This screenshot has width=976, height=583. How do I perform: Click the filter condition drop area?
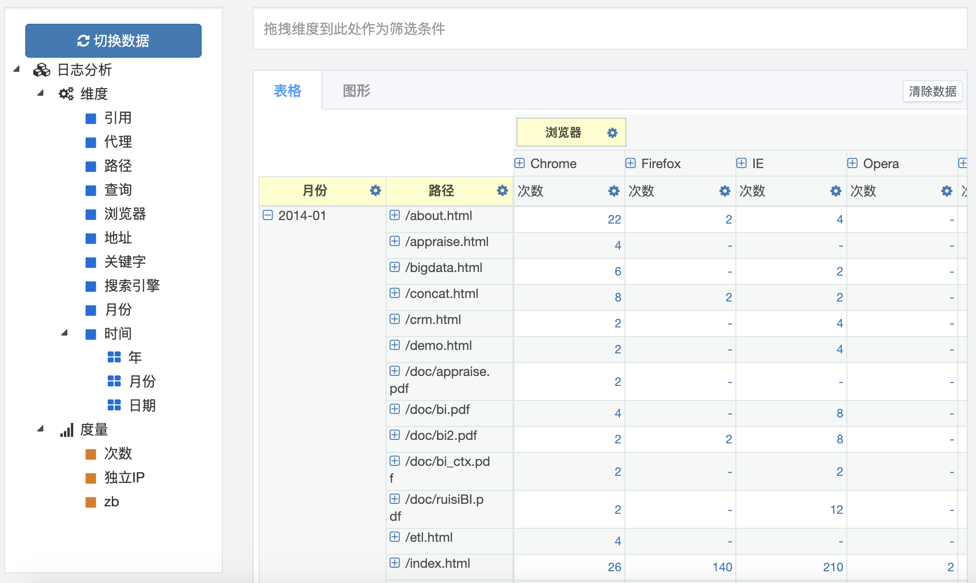click(609, 29)
